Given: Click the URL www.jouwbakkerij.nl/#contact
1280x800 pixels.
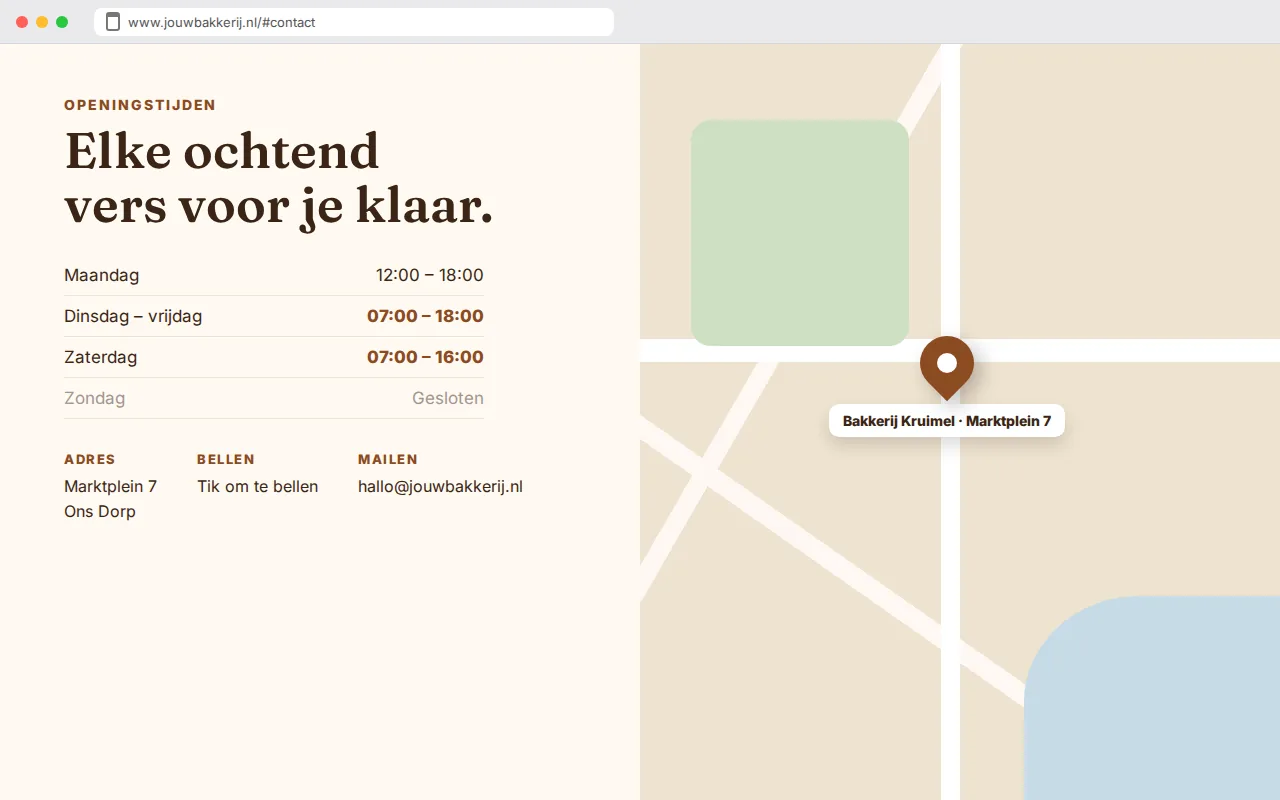Looking at the screenshot, I should [221, 22].
